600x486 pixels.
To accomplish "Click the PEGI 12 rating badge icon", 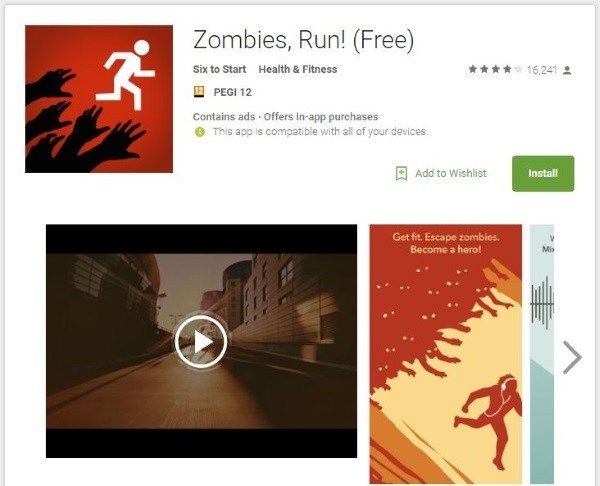I will click(199, 92).
